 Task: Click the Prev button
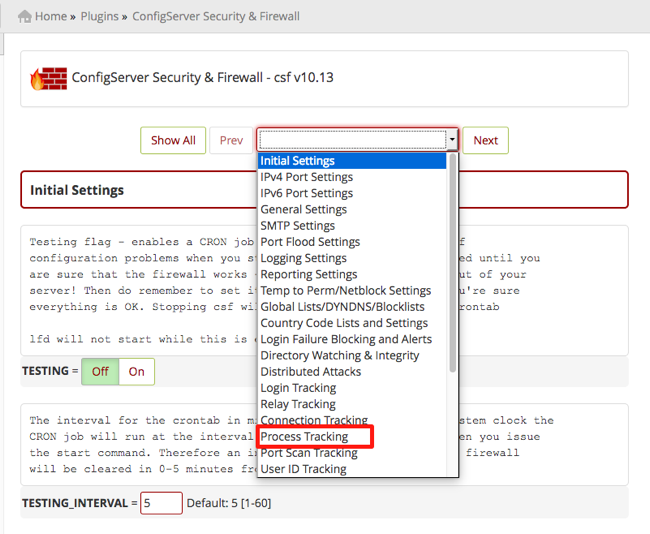coord(231,141)
